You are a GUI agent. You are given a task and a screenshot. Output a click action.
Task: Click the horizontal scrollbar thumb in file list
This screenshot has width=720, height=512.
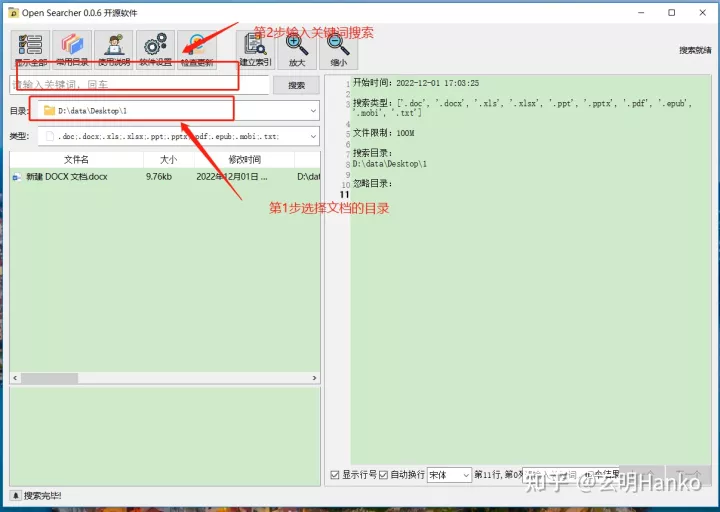click(49, 378)
